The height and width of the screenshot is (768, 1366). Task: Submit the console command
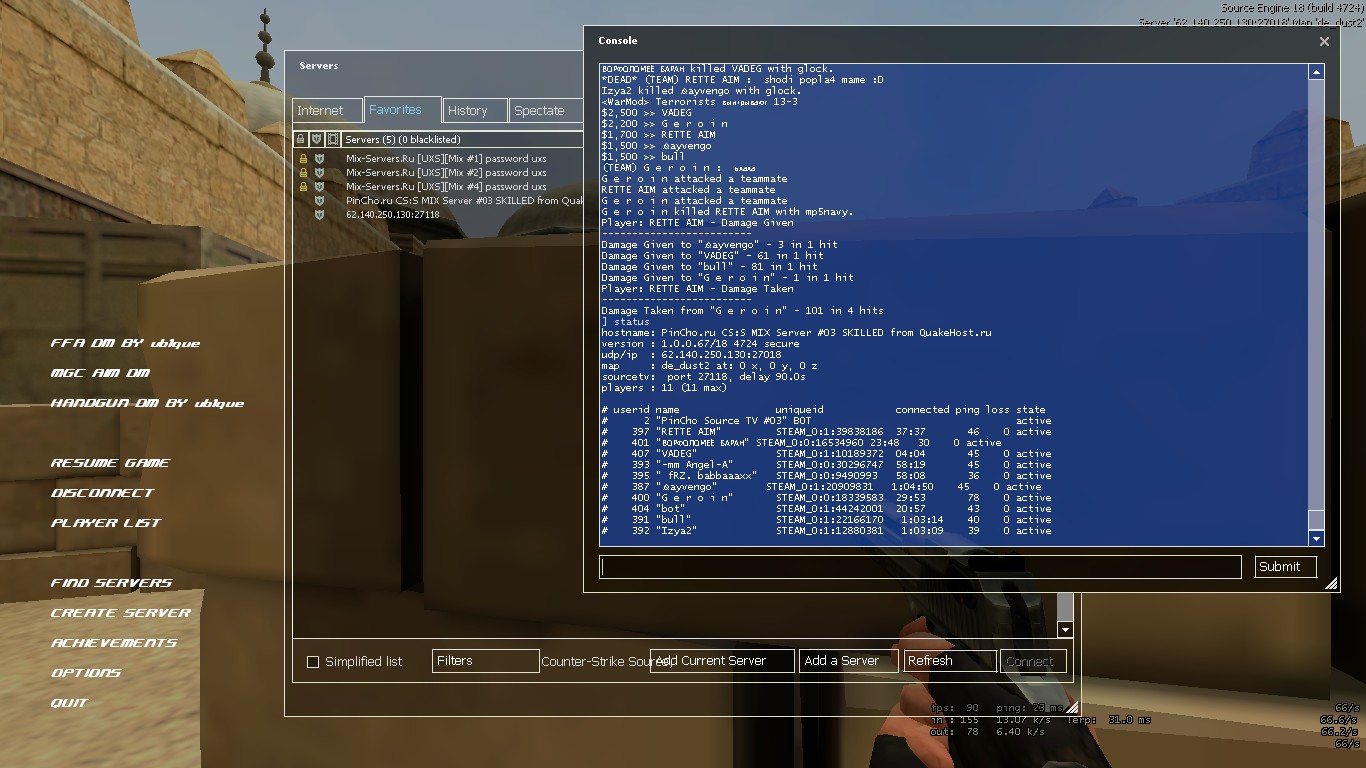point(1286,566)
